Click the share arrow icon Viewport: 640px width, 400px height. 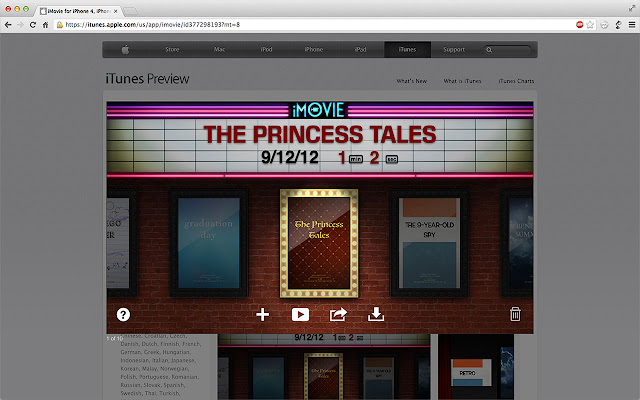[x=338, y=314]
